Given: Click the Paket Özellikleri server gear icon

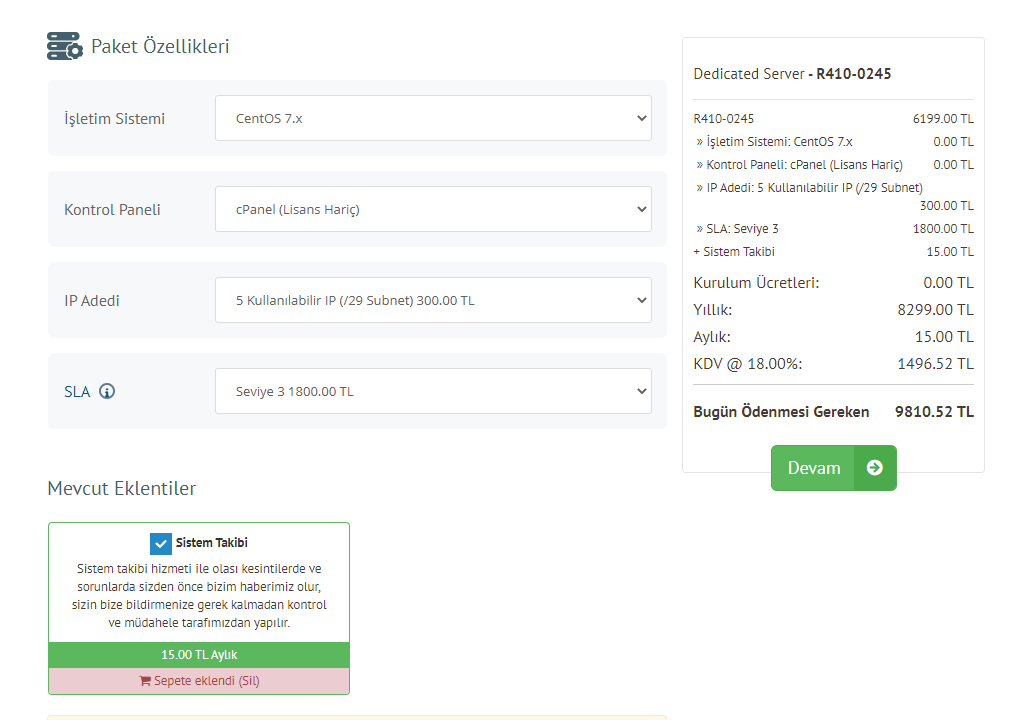Looking at the screenshot, I should pos(64,46).
